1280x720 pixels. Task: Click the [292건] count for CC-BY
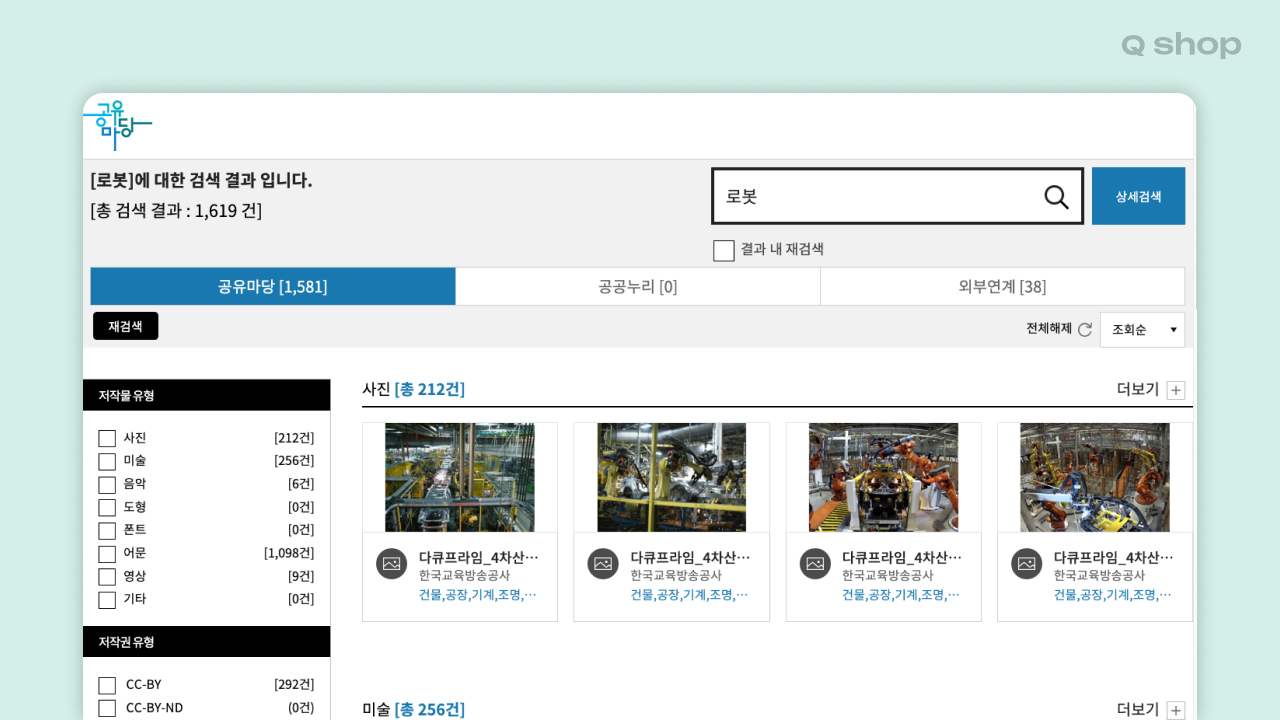pos(294,685)
